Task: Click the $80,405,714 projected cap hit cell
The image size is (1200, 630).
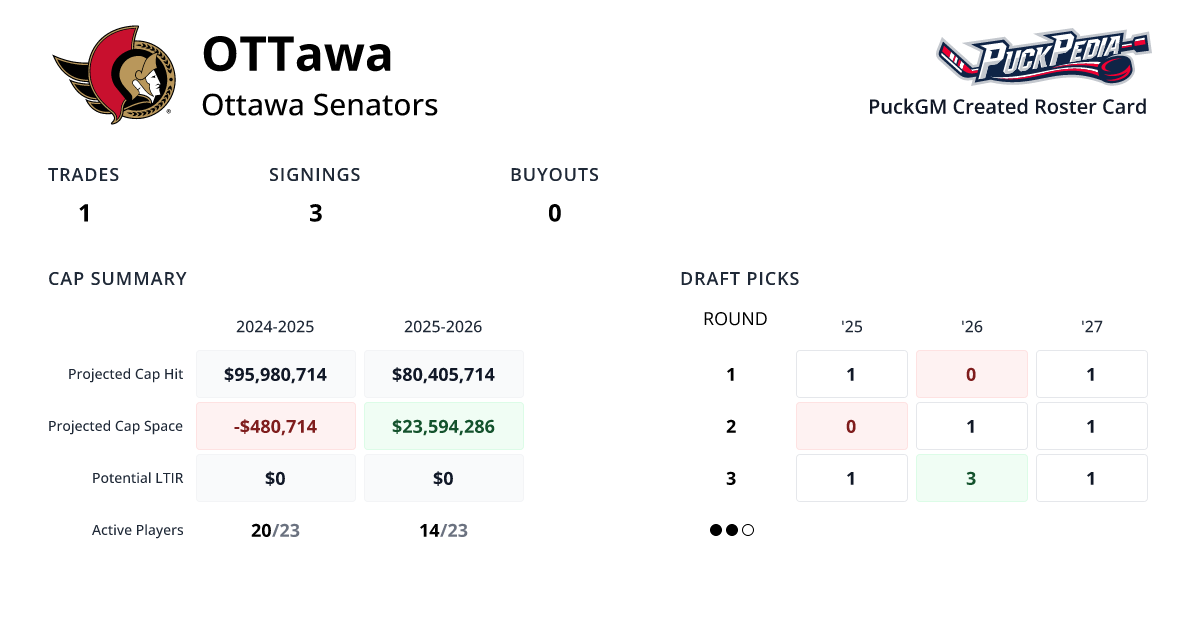Action: (x=444, y=374)
